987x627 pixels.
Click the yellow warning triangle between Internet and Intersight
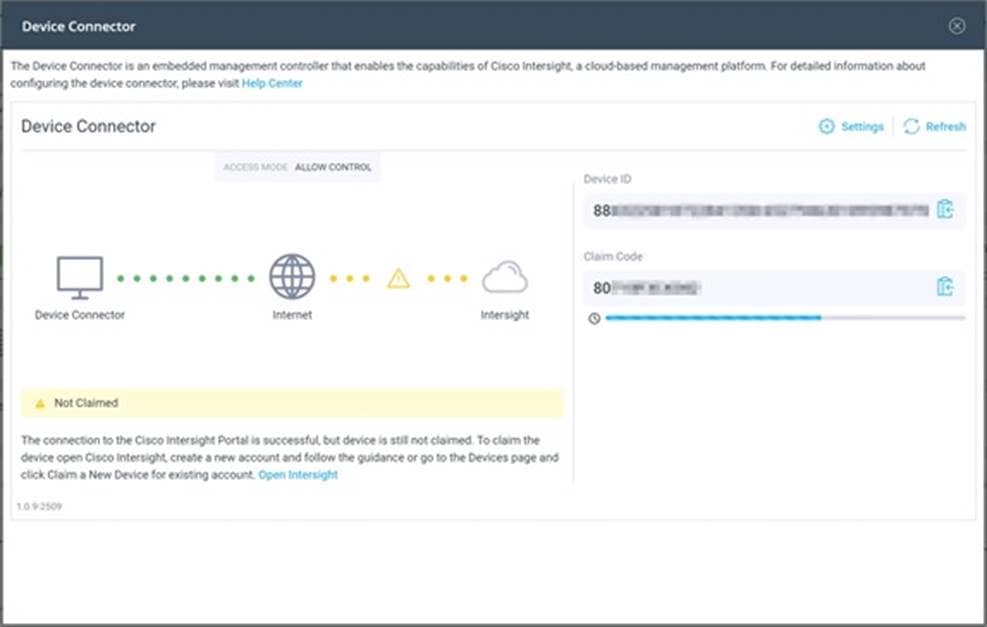pos(398,278)
